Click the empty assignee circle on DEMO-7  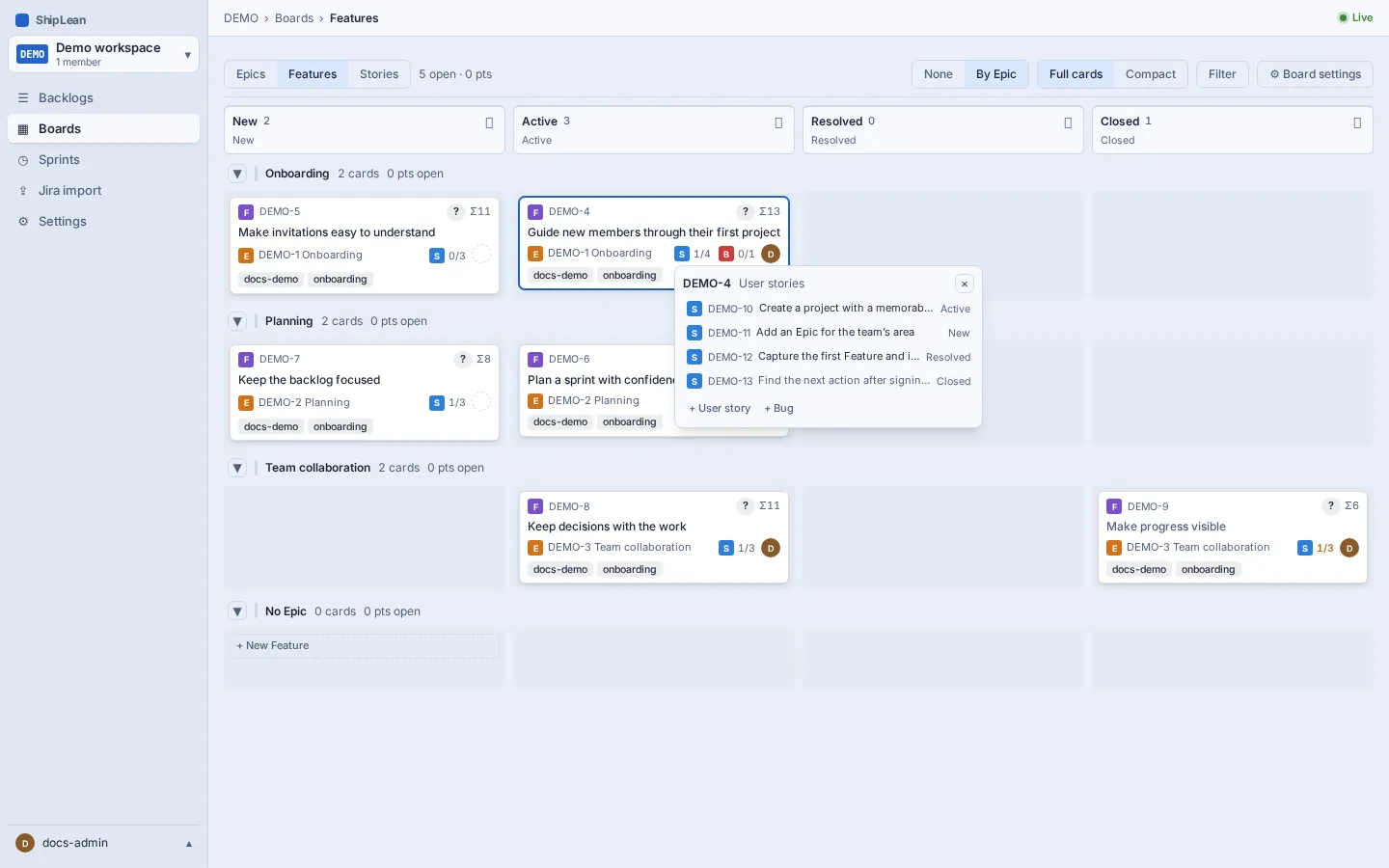click(x=481, y=402)
